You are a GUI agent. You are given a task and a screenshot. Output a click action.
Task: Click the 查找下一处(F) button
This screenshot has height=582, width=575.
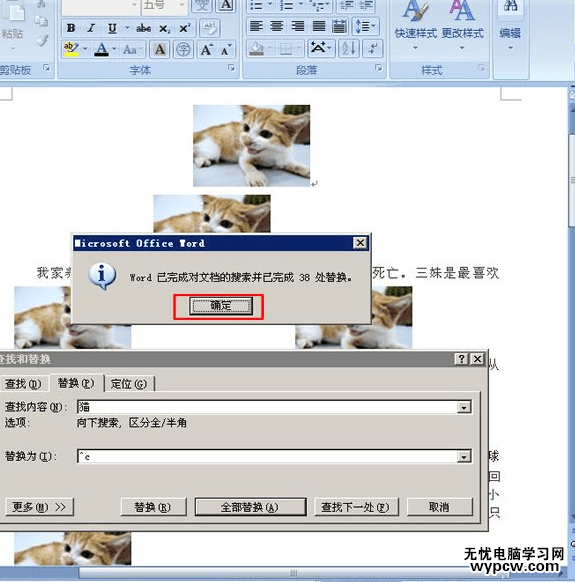pyautogui.click(x=356, y=507)
